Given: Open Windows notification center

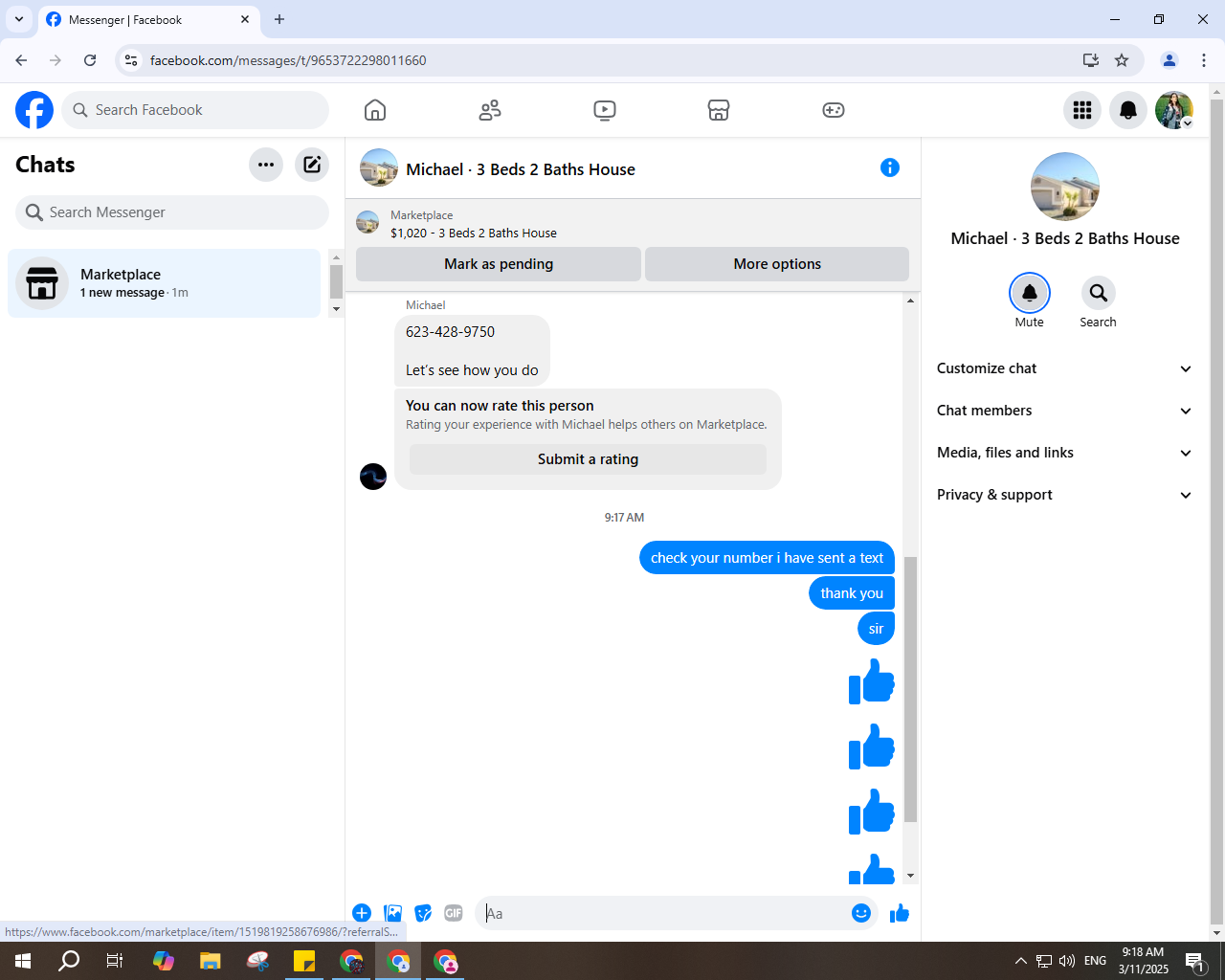Looking at the screenshot, I should 1195,961.
